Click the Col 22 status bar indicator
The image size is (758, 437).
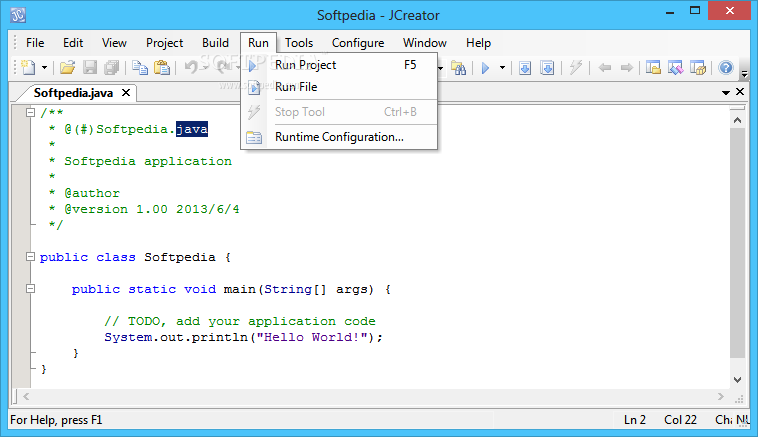680,420
